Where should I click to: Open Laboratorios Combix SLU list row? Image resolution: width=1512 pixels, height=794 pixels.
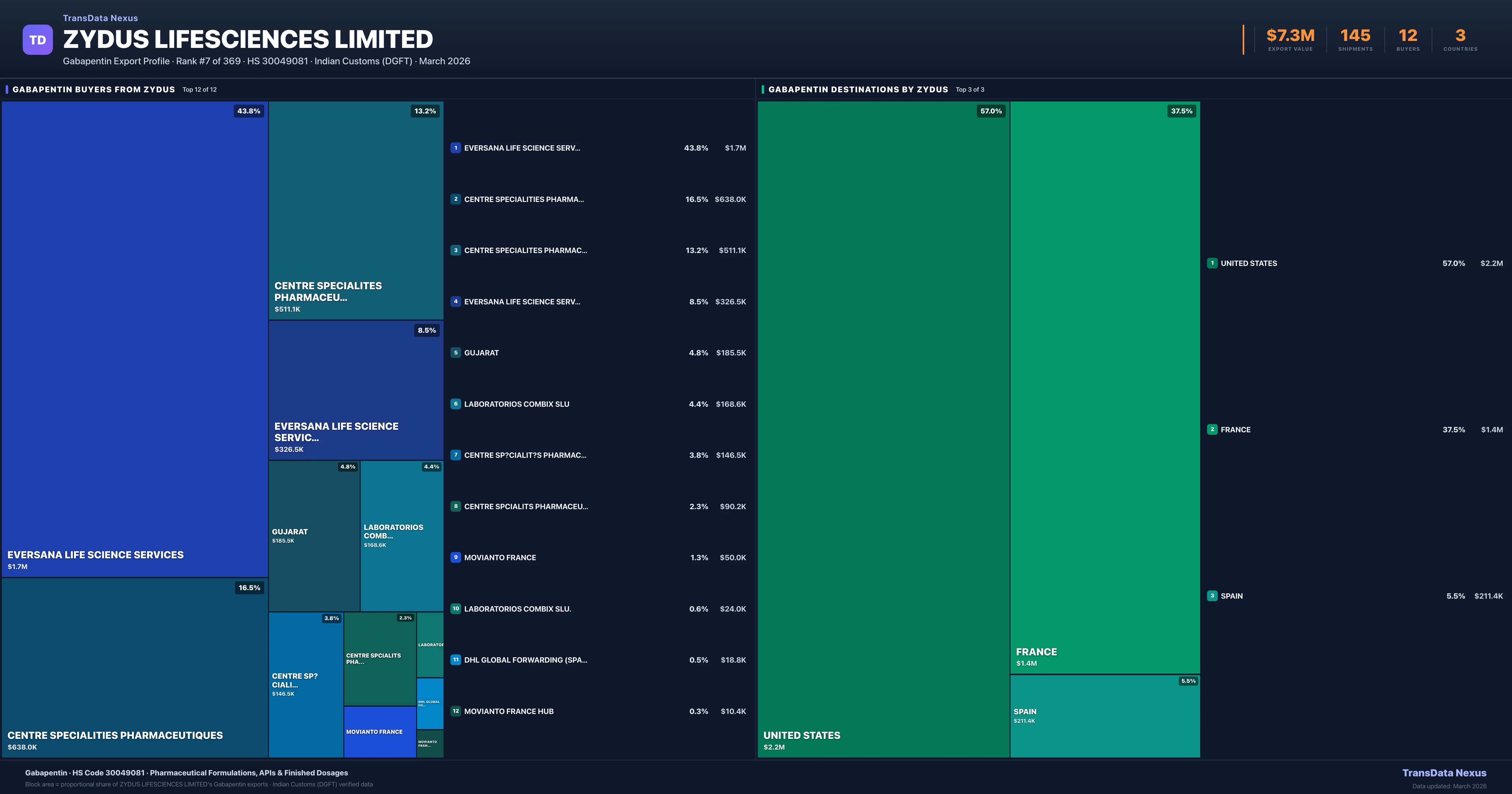517,404
